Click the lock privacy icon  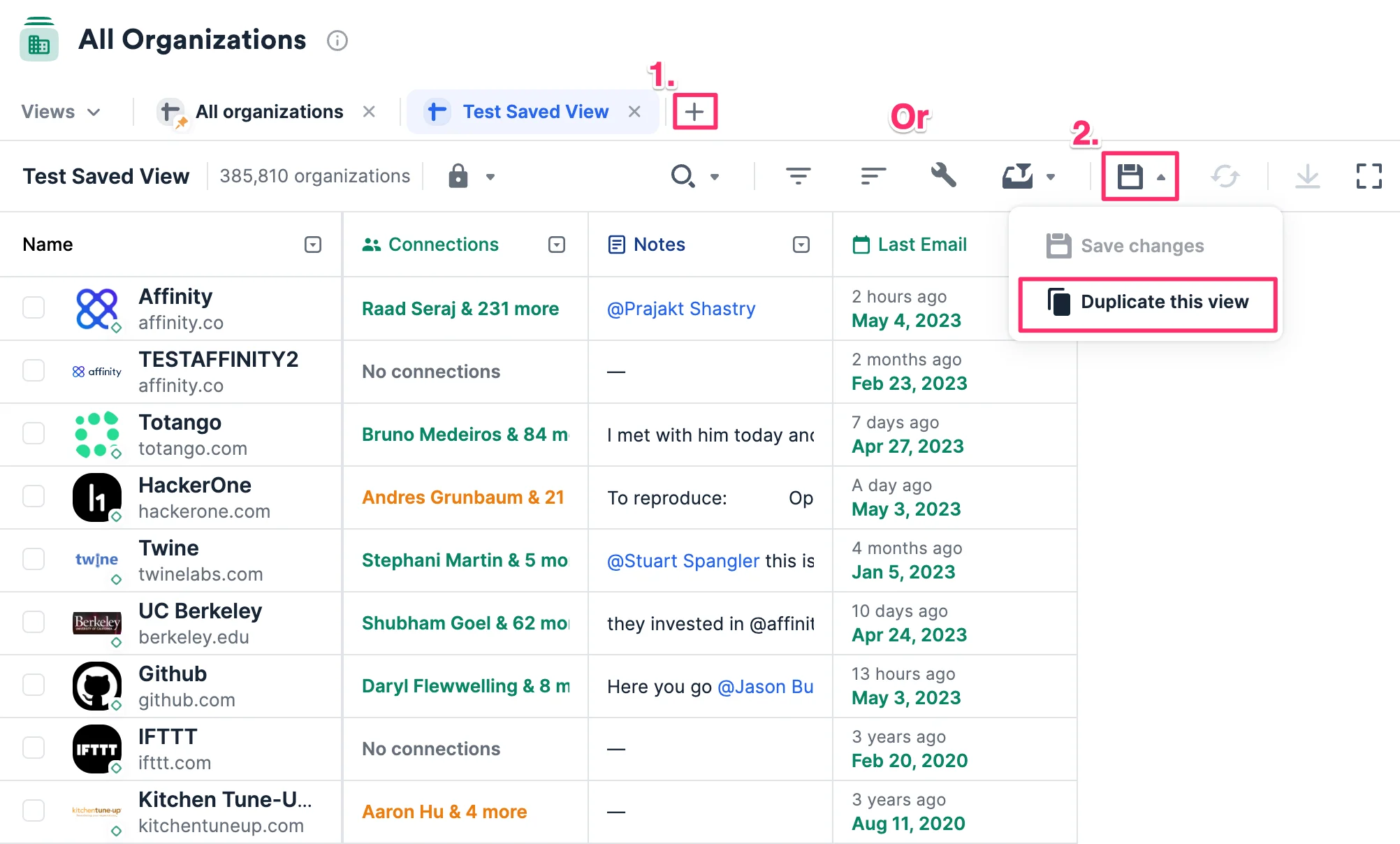coord(458,176)
